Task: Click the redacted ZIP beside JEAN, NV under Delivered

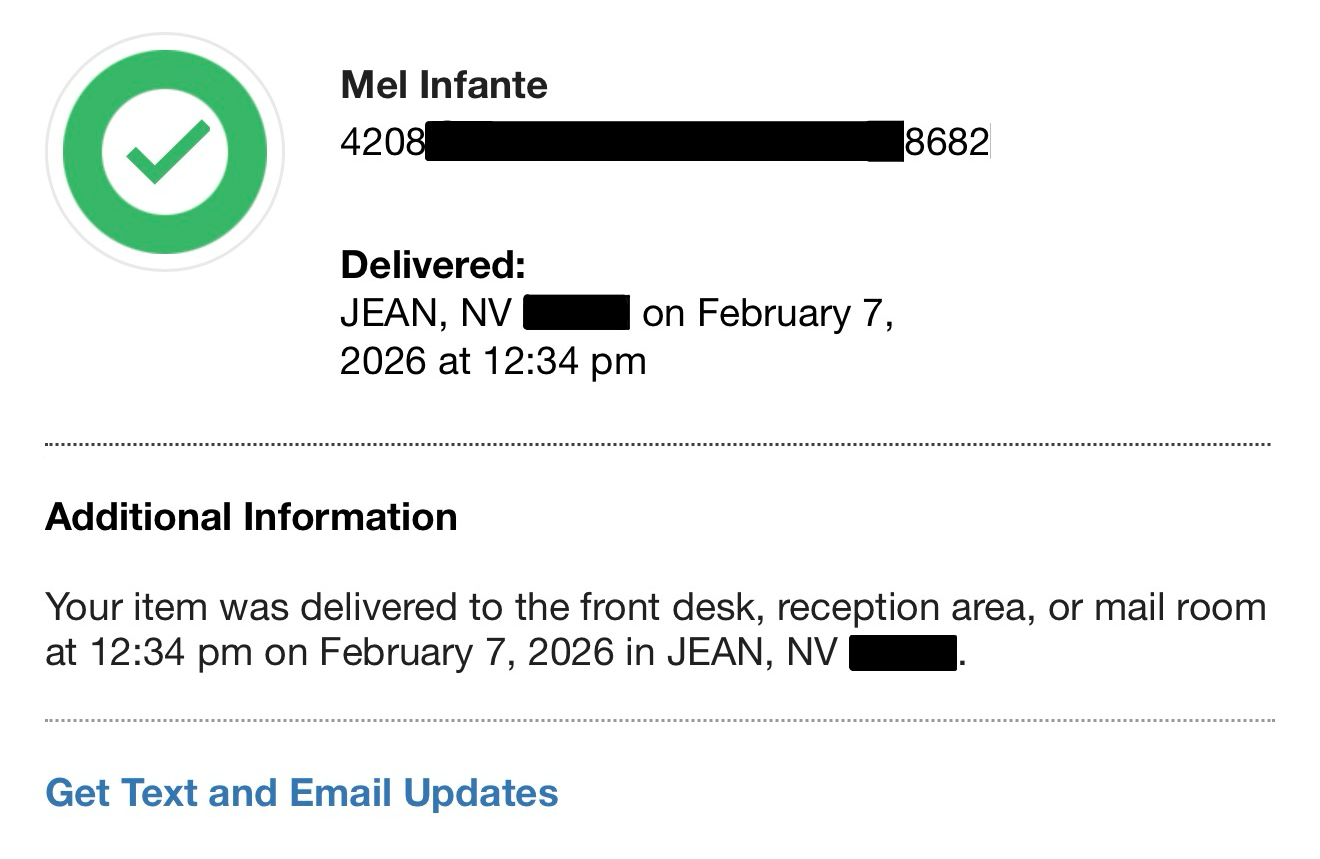Action: (576, 313)
